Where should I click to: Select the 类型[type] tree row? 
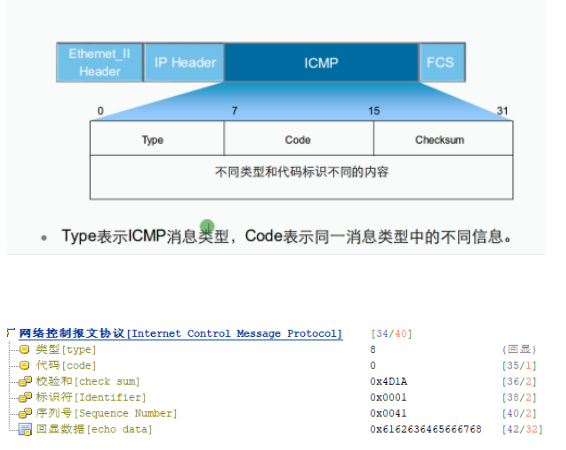click(x=66, y=350)
